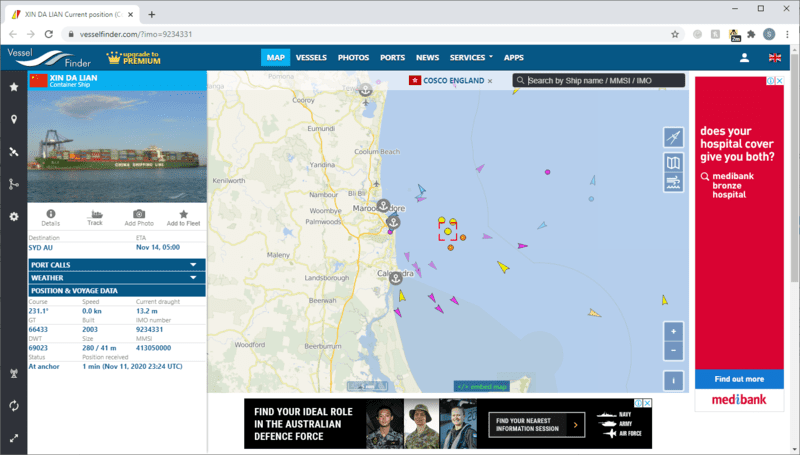
Task: Open the APPS navigation item
Action: pos(514,58)
